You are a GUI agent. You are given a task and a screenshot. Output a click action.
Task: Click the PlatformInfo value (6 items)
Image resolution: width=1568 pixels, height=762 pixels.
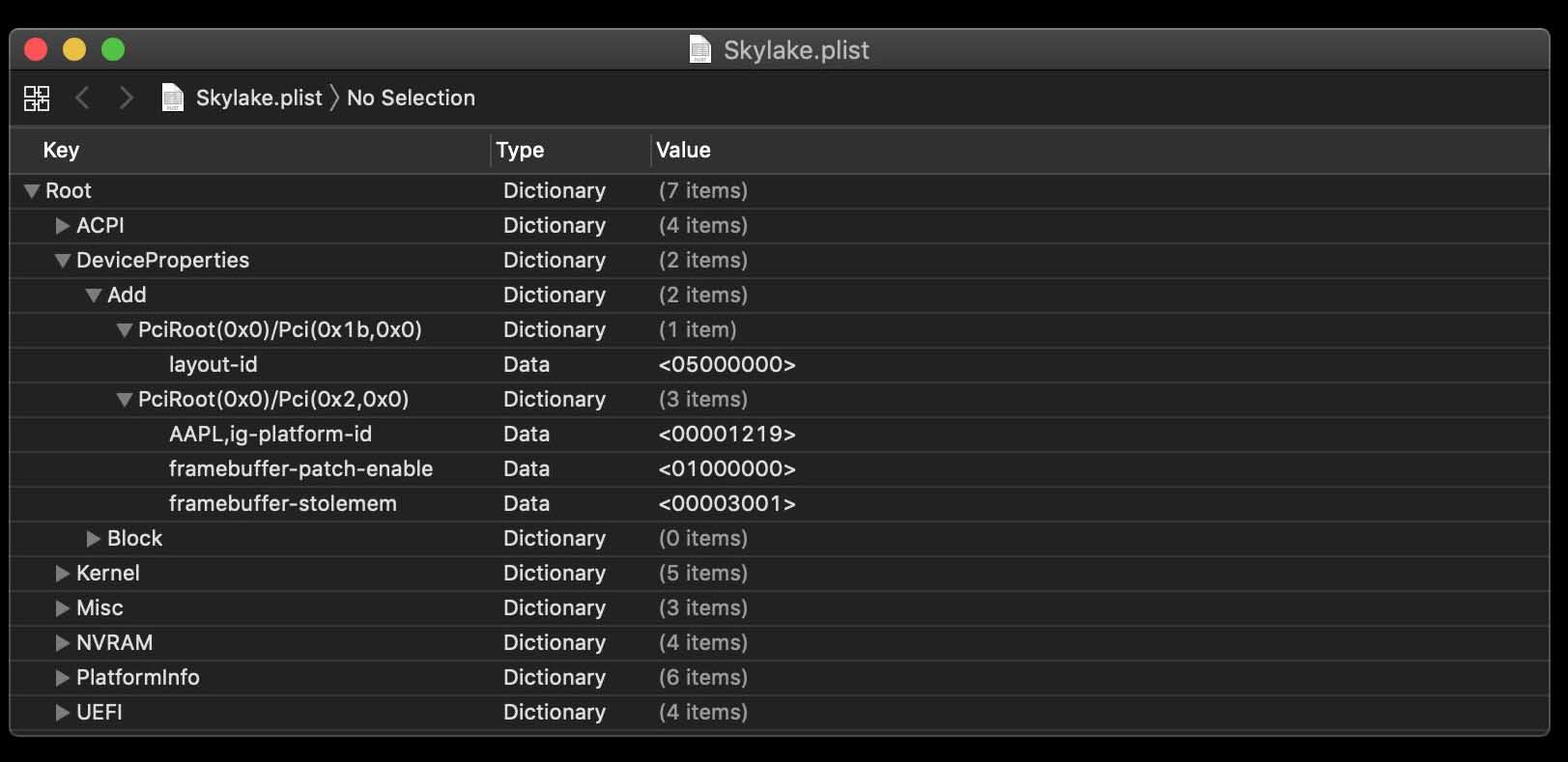703,677
